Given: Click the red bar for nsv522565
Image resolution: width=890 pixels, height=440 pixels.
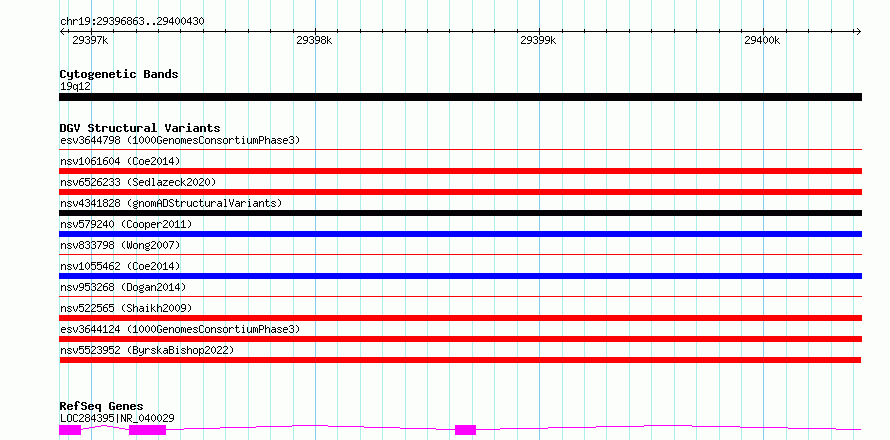Looking at the screenshot, I should [x=460, y=318].
